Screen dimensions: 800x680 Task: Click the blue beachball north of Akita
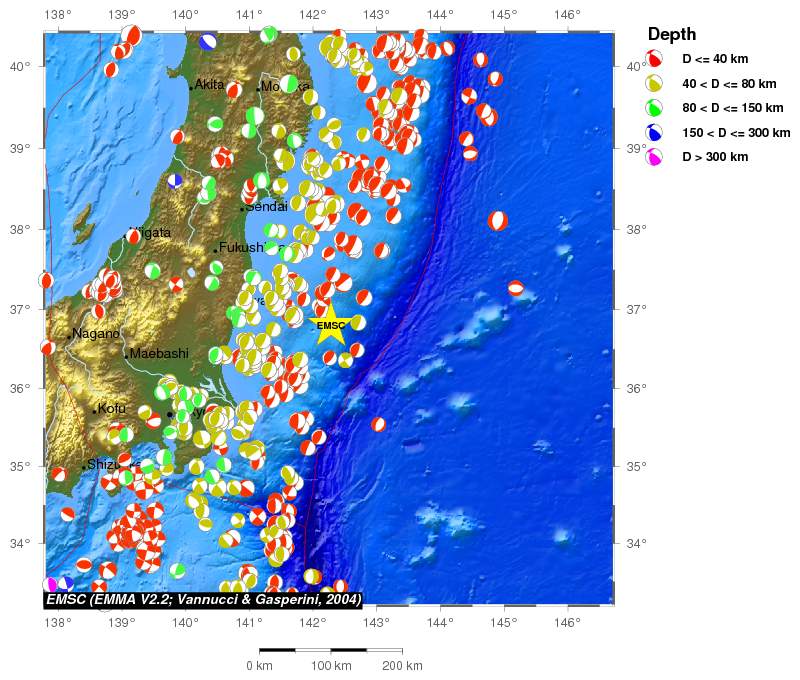(208, 42)
